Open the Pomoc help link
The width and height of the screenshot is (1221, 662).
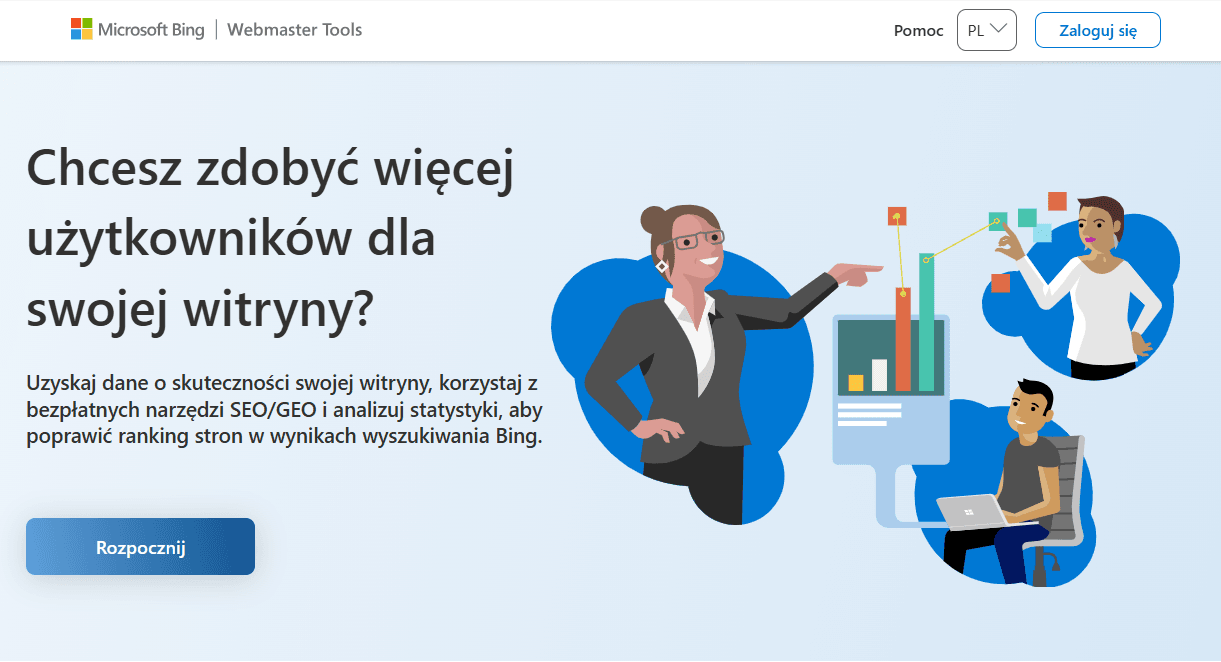coord(918,30)
